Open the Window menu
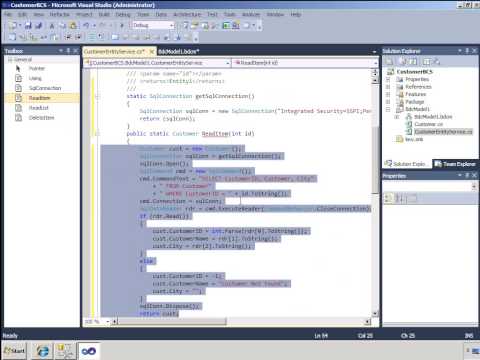The image size is (480, 360). pyautogui.click(x=275, y=14)
